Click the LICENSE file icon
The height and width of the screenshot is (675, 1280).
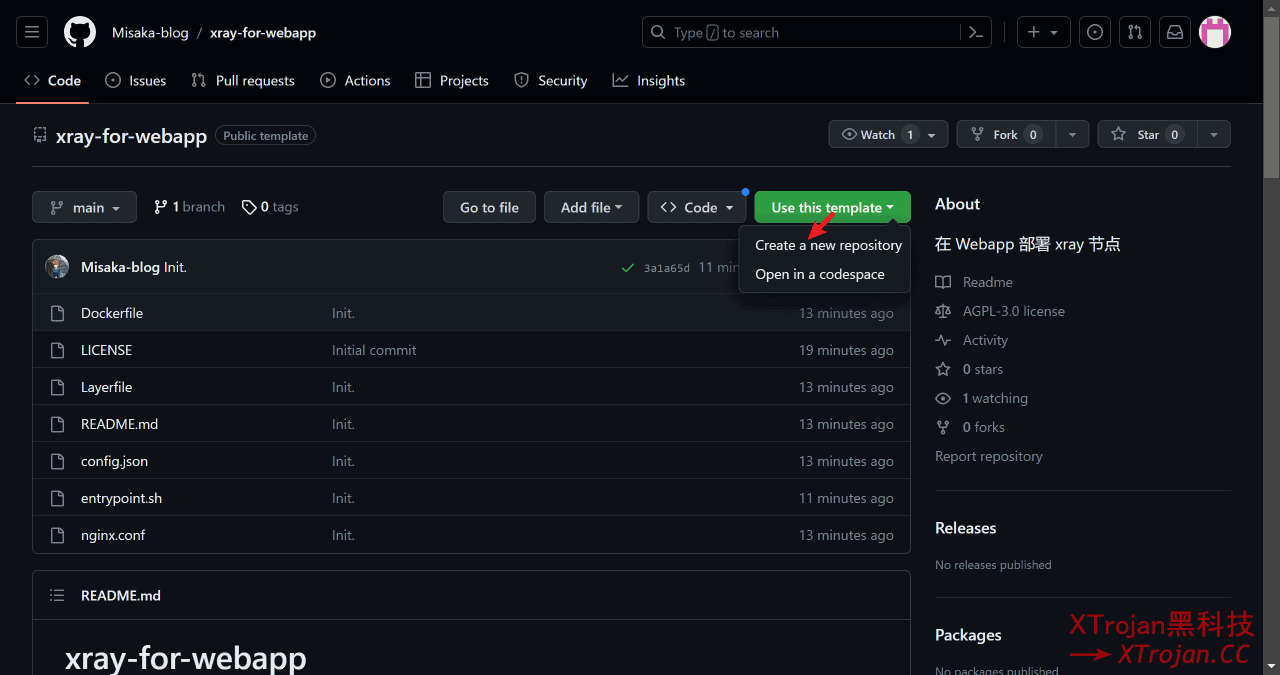click(x=57, y=350)
